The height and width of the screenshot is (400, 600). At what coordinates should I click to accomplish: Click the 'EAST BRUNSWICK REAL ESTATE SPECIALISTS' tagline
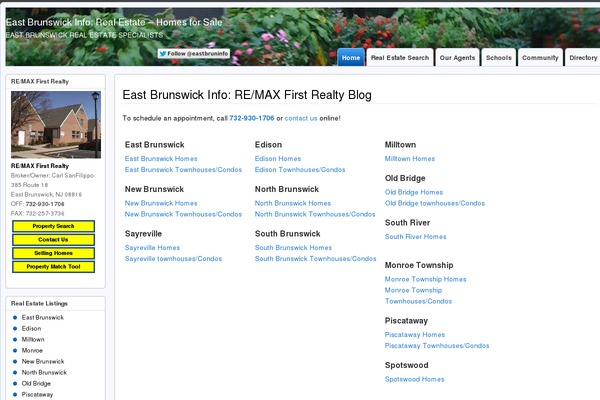pos(84,35)
